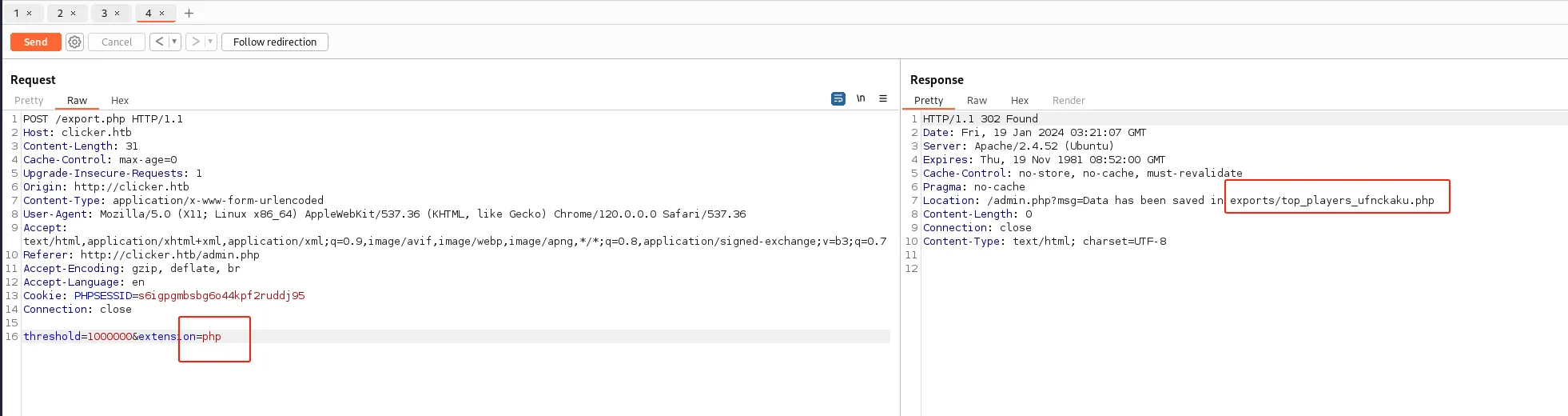Go back to previous request in history
The width and height of the screenshot is (1568, 416).
[x=159, y=42]
